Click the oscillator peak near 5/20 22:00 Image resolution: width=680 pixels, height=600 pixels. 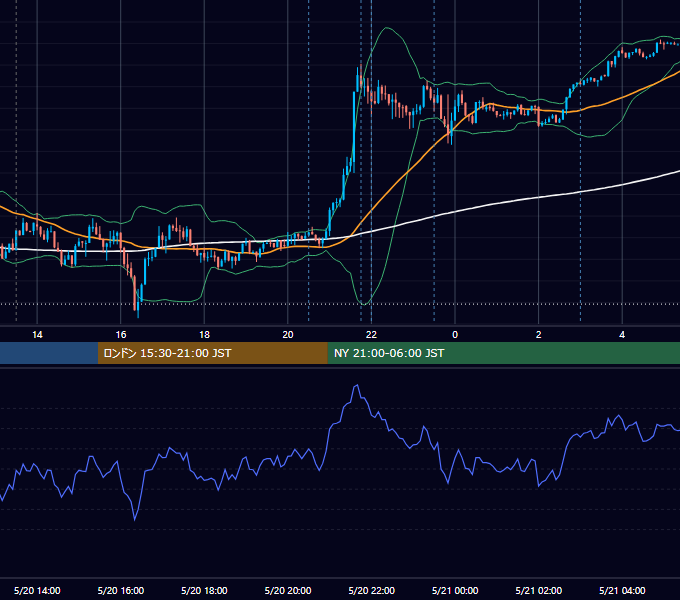(356, 385)
